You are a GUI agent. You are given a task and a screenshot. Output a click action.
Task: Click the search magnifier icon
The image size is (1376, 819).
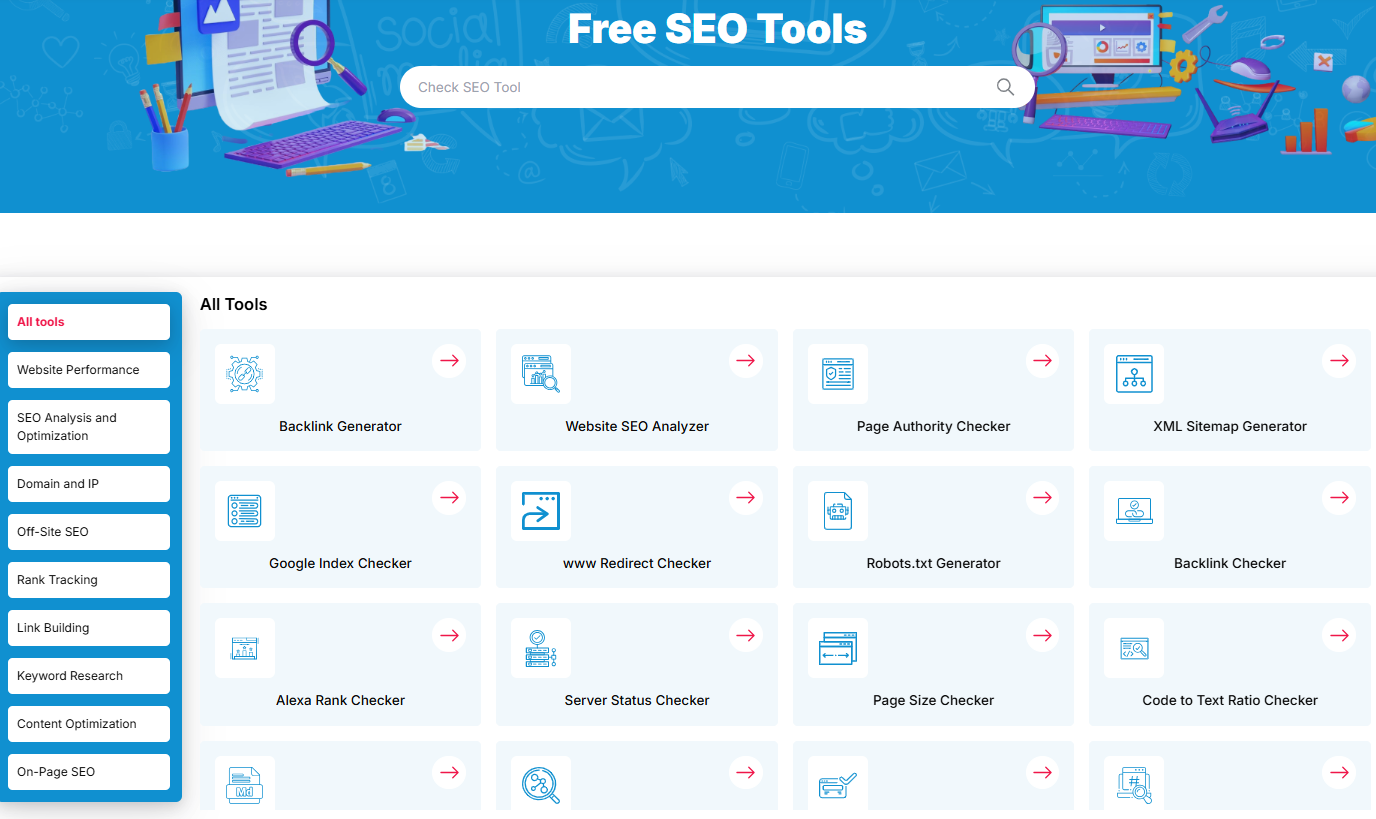tap(1004, 87)
